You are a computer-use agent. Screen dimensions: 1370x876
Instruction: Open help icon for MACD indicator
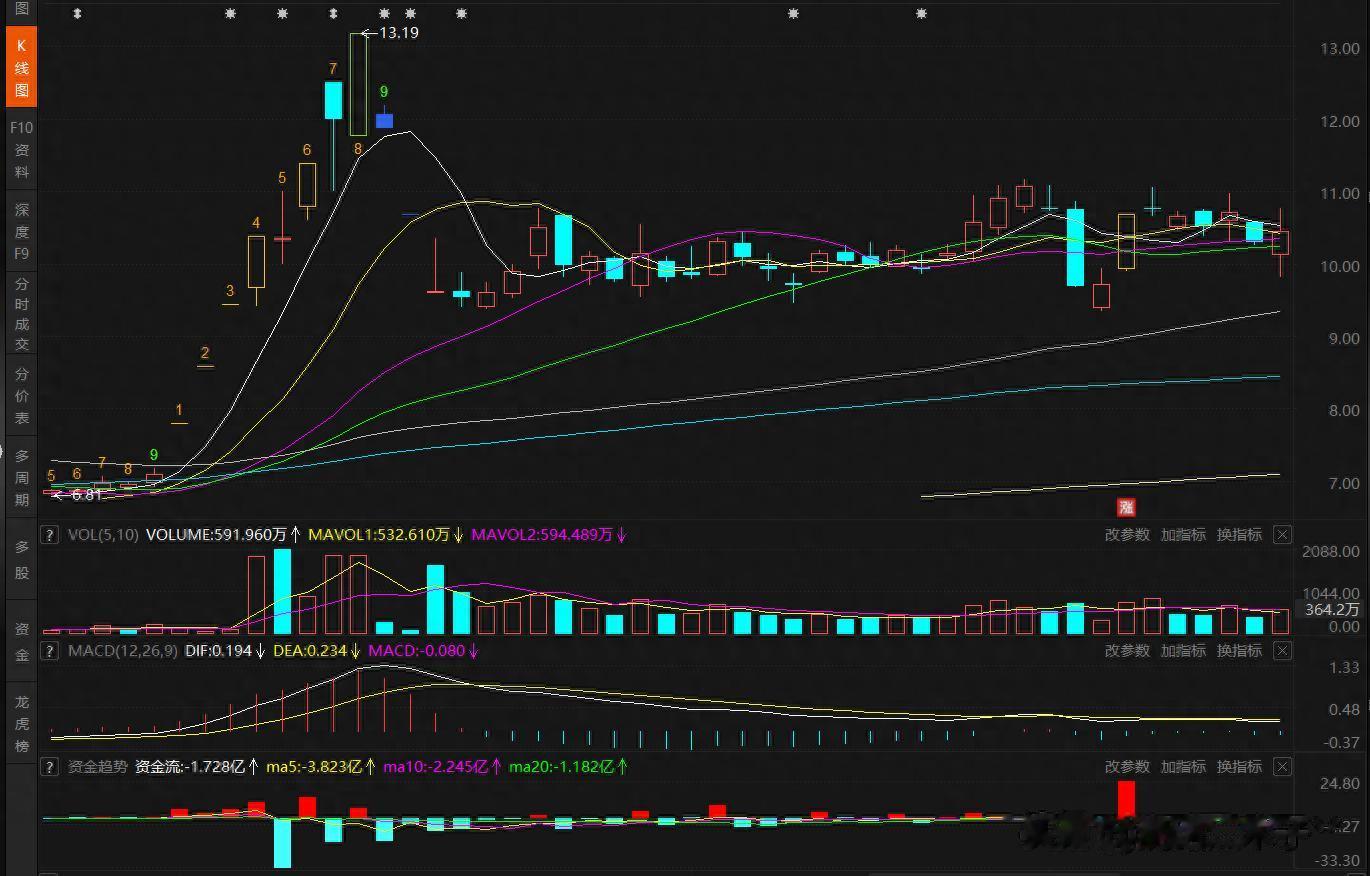pos(47,651)
